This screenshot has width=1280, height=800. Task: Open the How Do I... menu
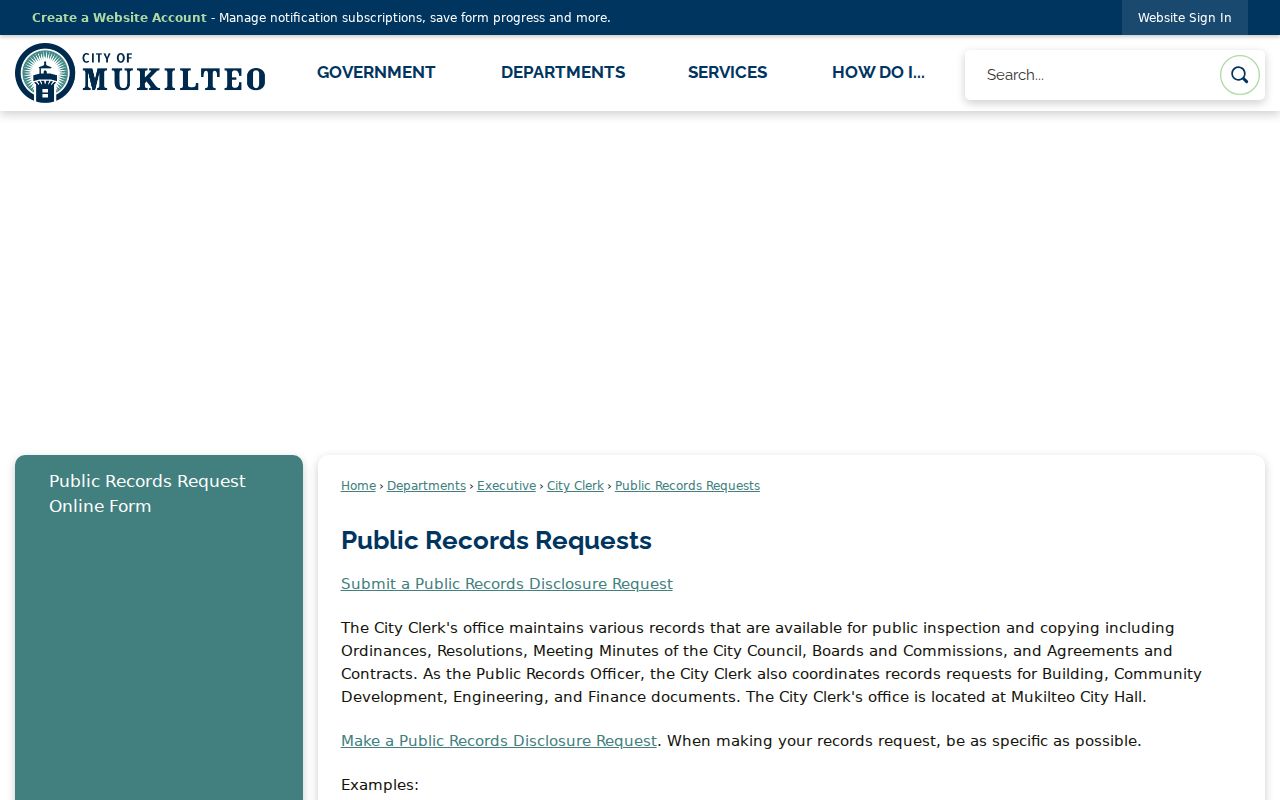[878, 73]
